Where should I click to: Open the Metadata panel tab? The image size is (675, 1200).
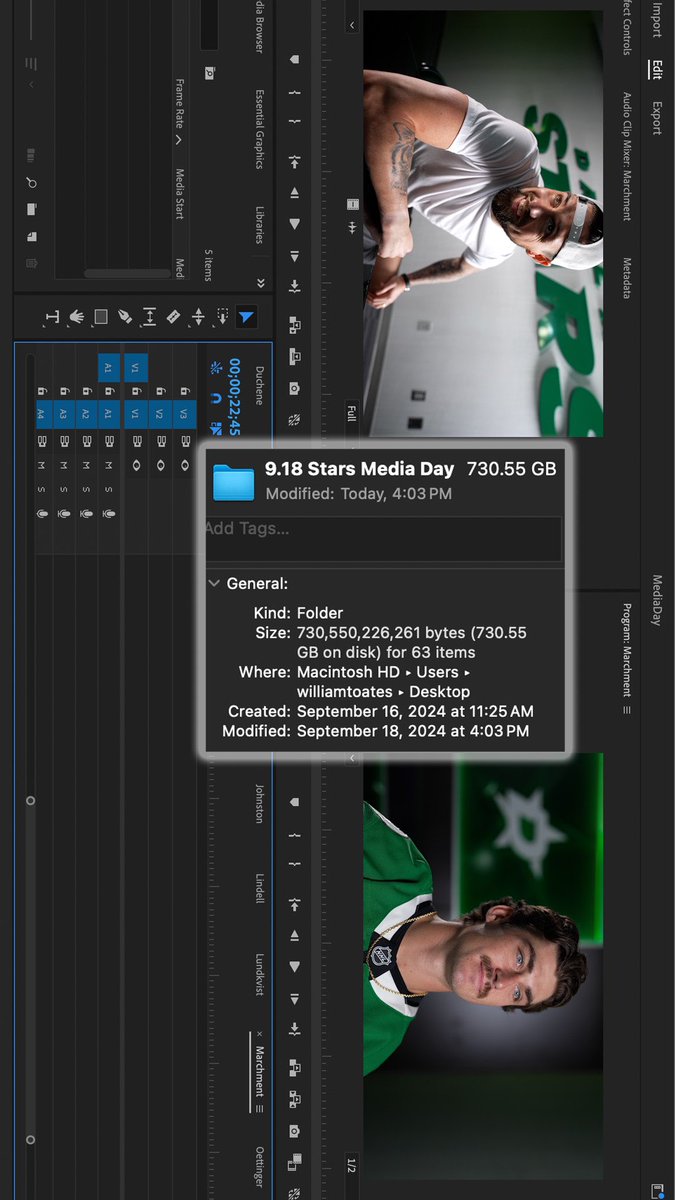coord(627,278)
